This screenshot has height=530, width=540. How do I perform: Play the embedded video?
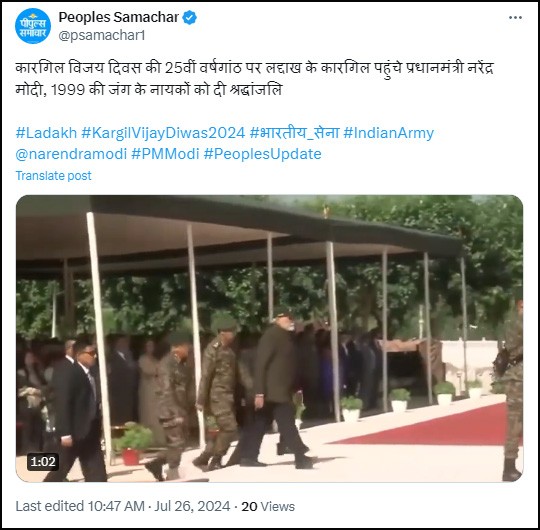pyautogui.click(x=269, y=339)
